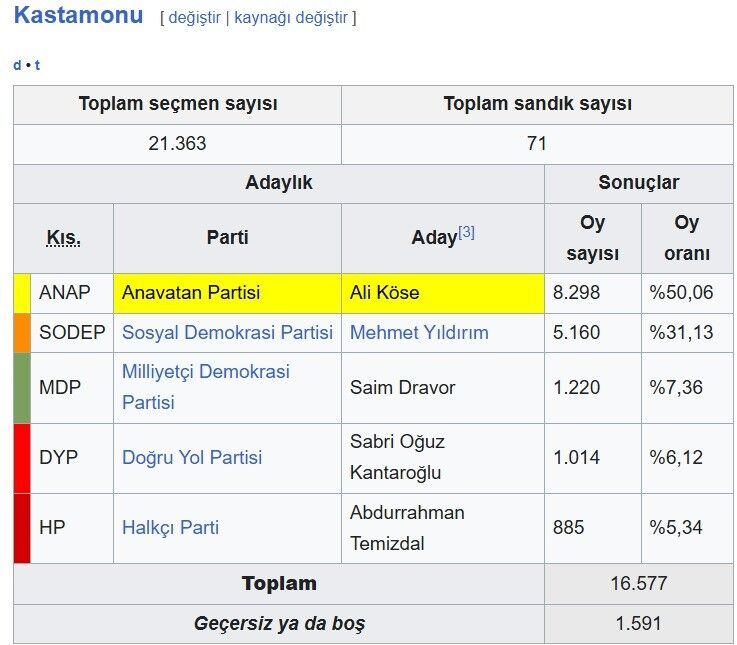Open the 't' template link
The width and height of the screenshot is (737, 645).
[37, 65]
